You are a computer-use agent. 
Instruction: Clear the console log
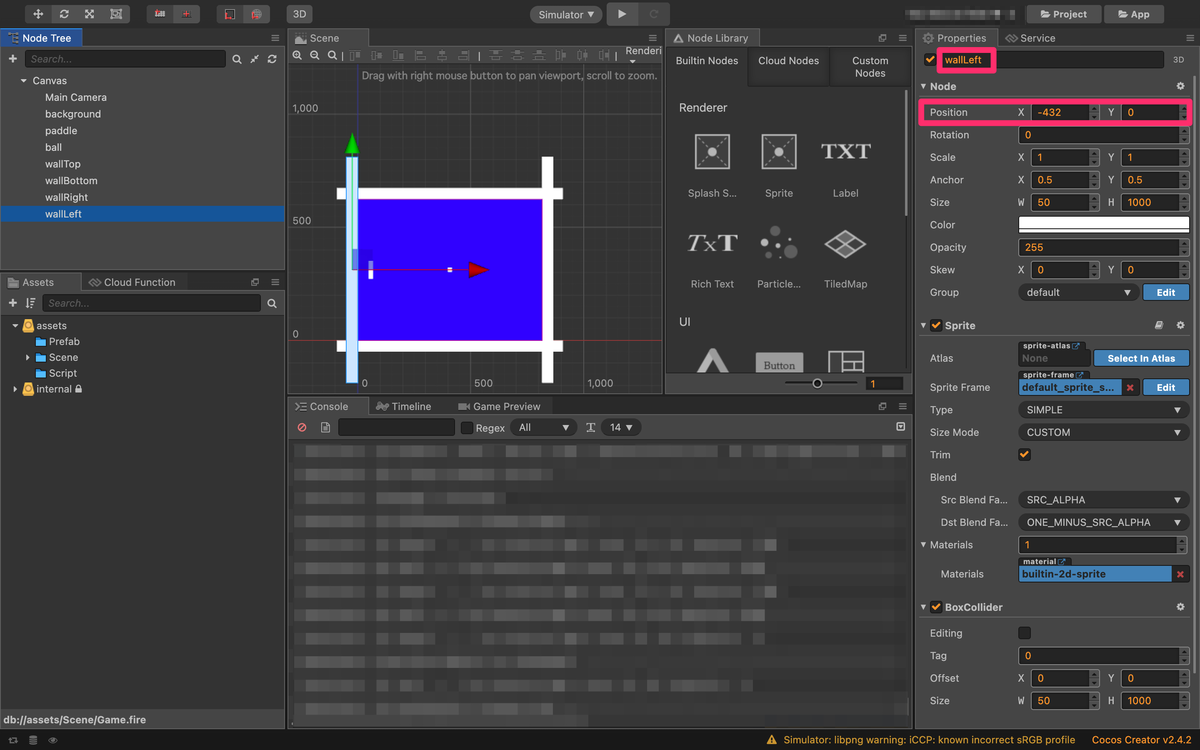302,427
